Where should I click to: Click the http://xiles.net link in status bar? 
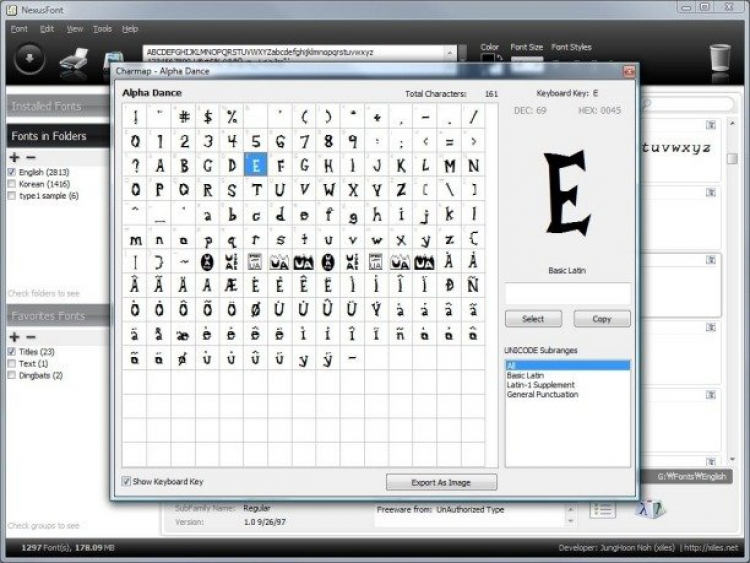coord(711,548)
